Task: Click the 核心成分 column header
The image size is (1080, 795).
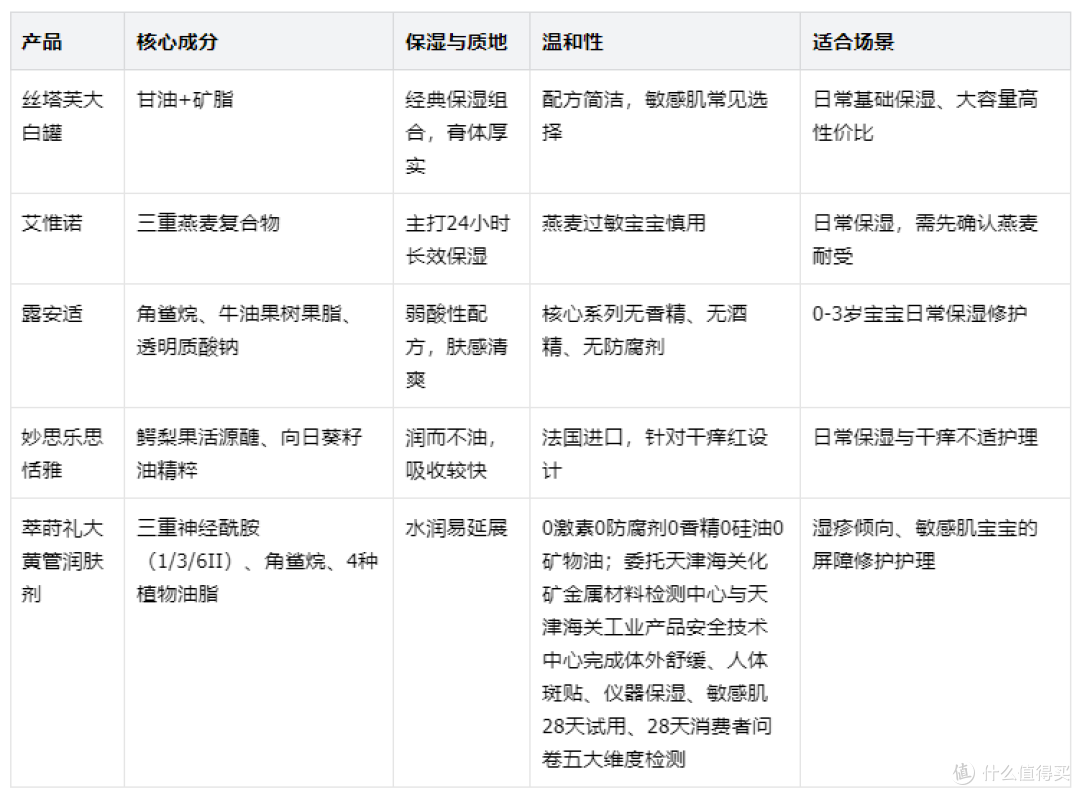Action: click(x=258, y=42)
